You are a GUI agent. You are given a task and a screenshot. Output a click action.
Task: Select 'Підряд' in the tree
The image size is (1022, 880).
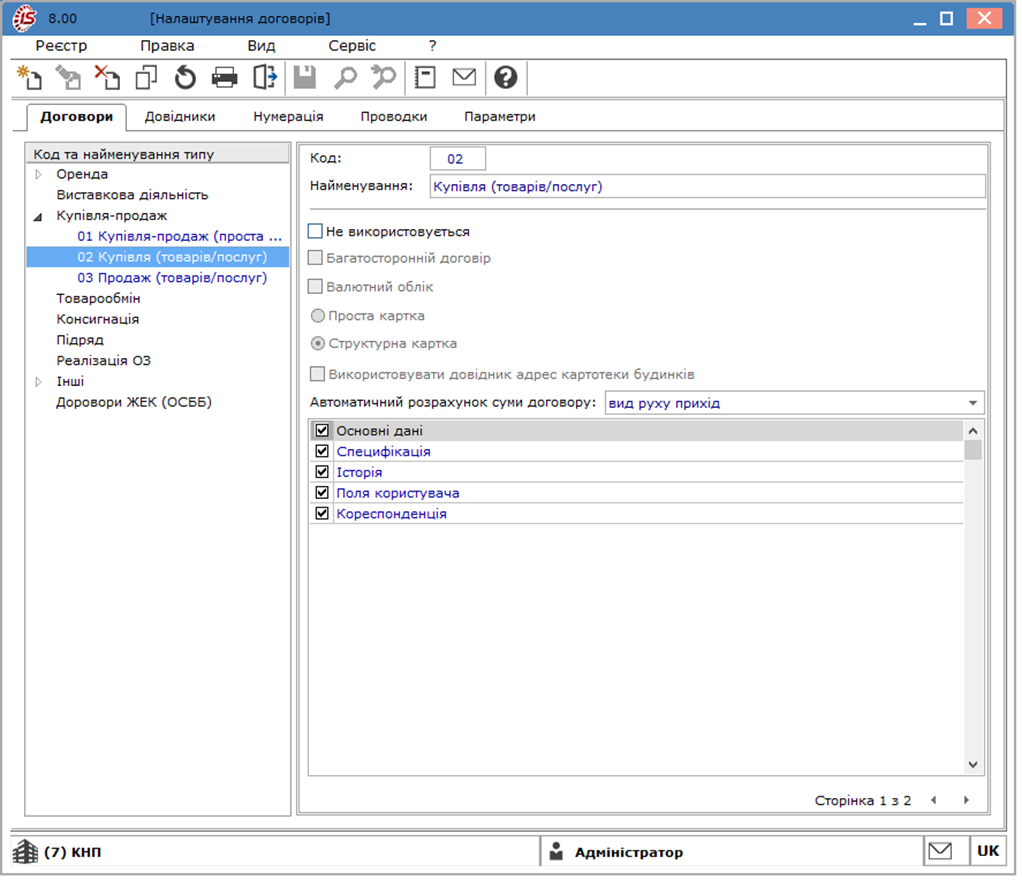tap(80, 340)
